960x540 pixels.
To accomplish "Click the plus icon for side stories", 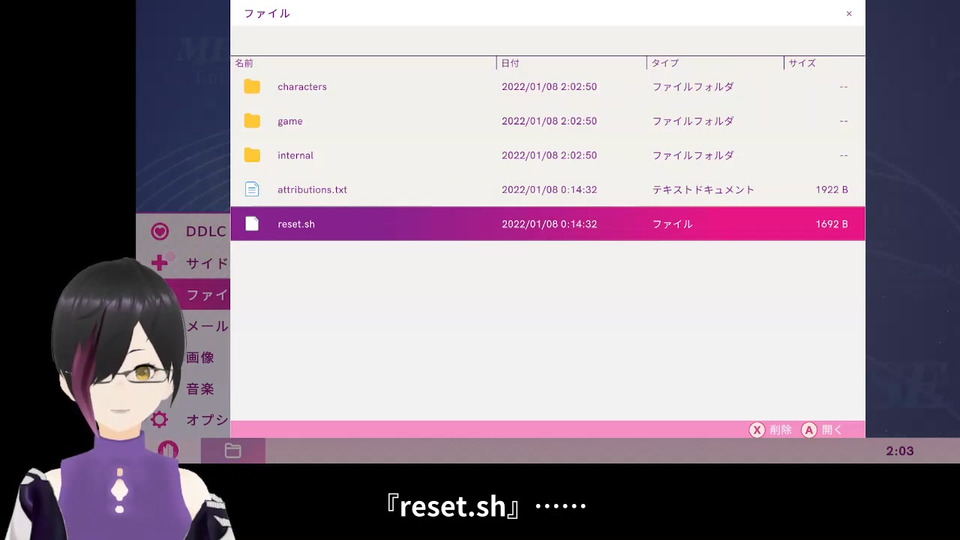I will tap(160, 263).
